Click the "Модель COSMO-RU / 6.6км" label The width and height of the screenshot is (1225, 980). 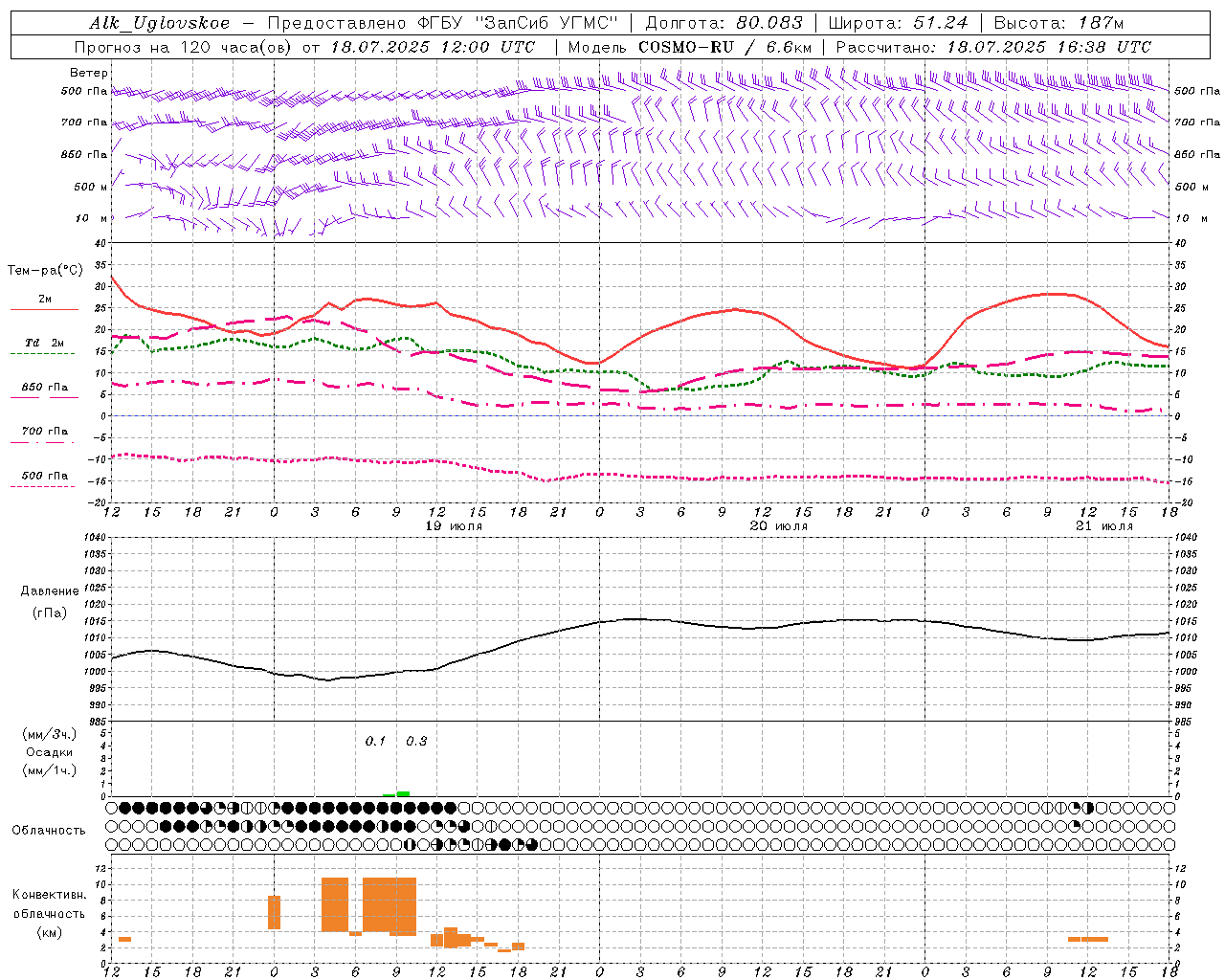point(690,47)
